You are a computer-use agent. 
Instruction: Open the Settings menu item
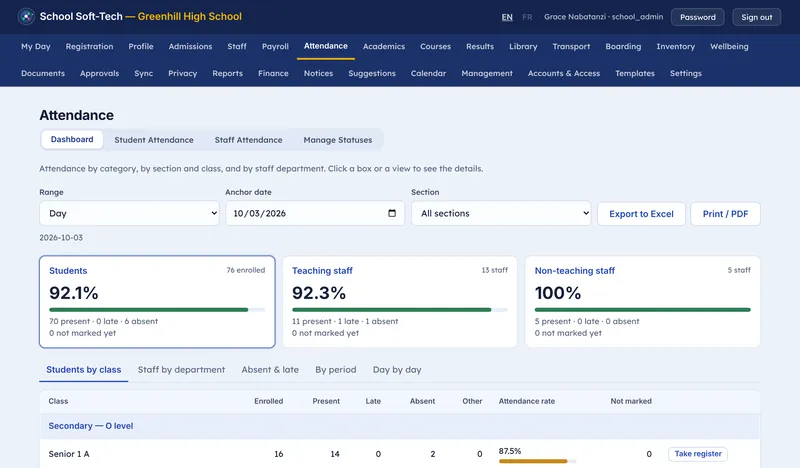pyautogui.click(x=686, y=73)
